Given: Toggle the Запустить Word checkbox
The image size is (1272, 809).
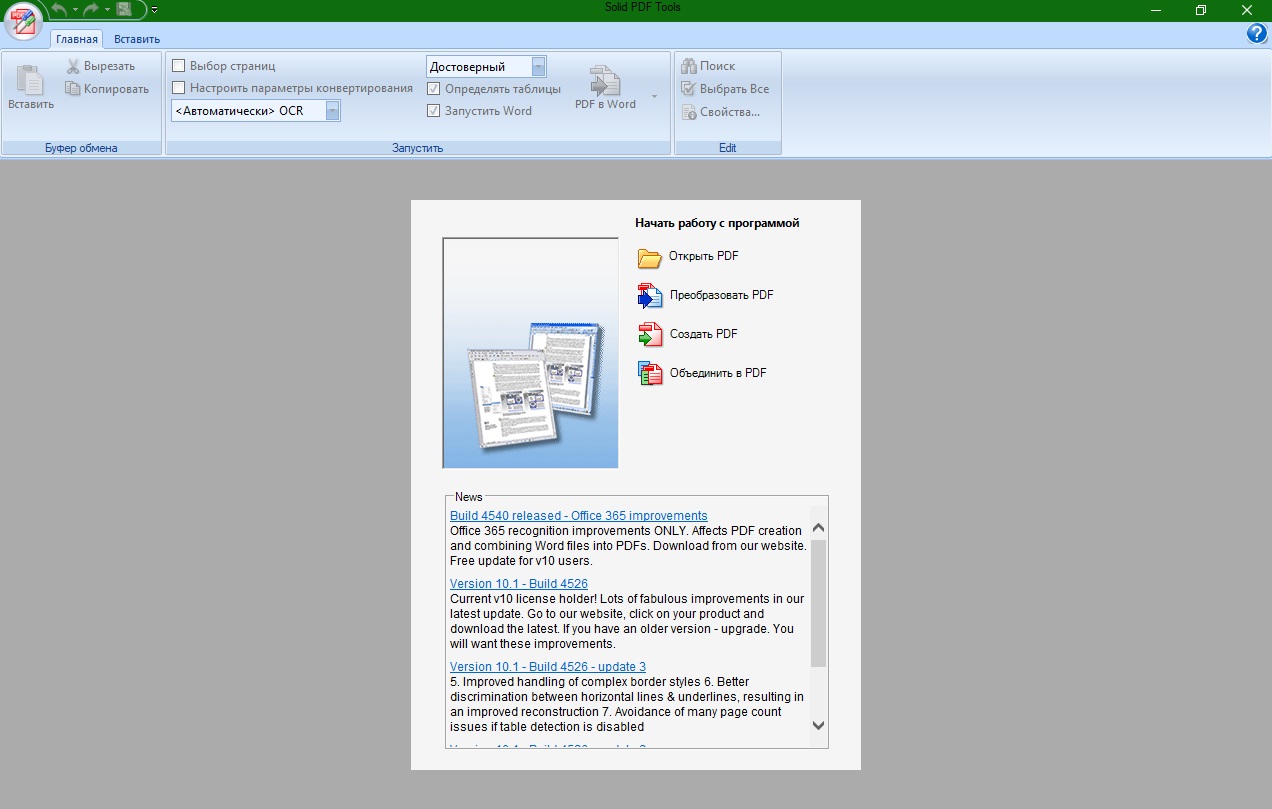Looking at the screenshot, I should click(x=434, y=111).
